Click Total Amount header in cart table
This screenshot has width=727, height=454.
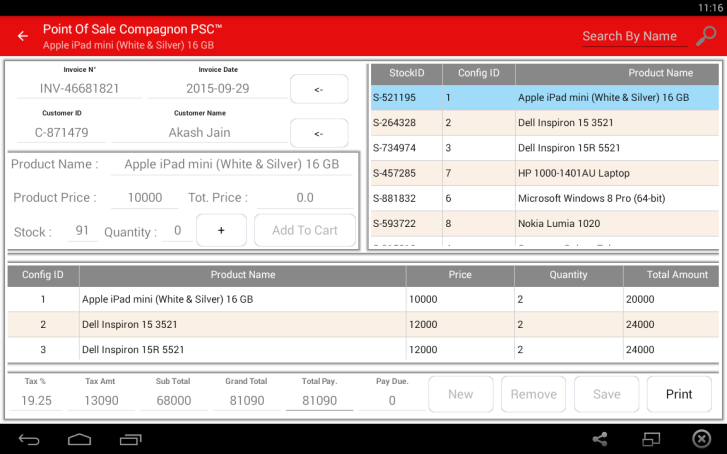click(x=671, y=275)
